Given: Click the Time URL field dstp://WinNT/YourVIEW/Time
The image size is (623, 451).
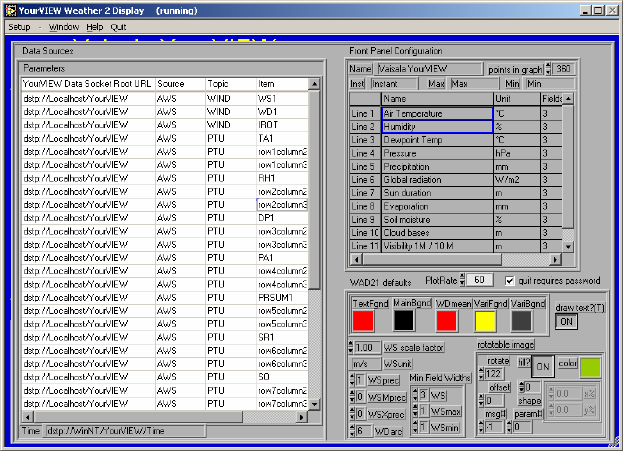Looking at the screenshot, I should (x=126, y=431).
